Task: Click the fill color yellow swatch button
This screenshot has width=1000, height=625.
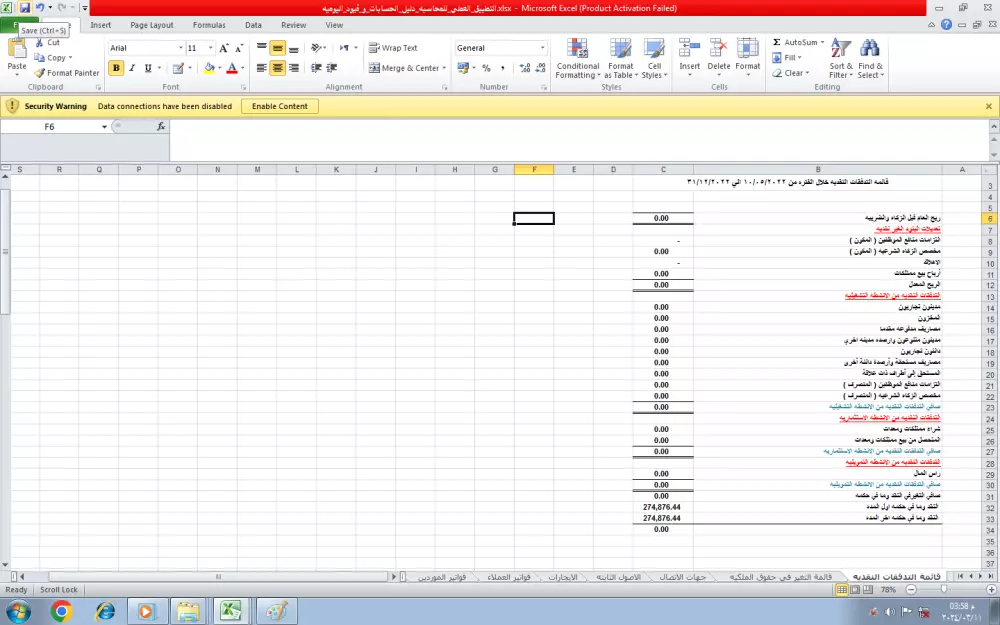Action: (209, 68)
